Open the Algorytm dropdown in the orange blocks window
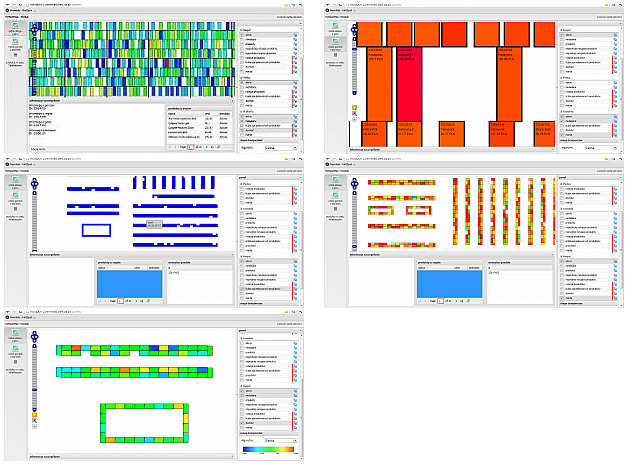 coord(598,147)
